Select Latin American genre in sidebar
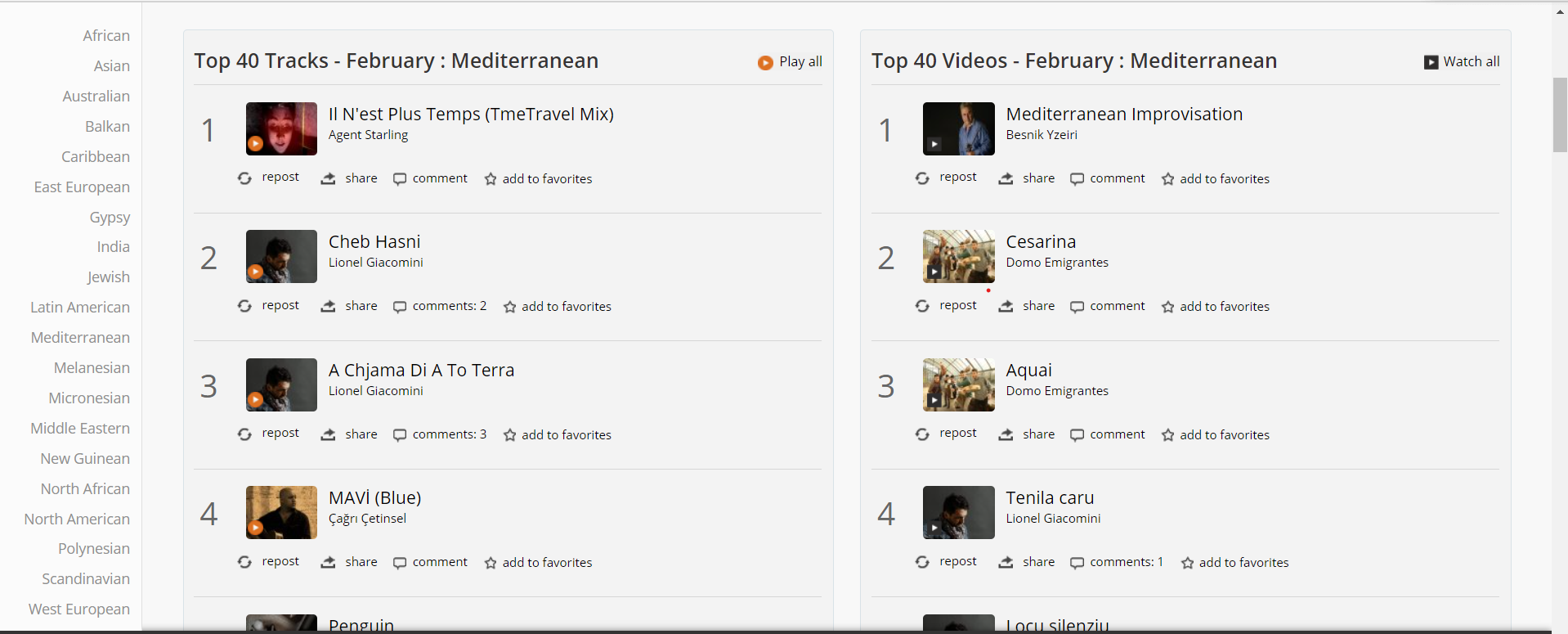 (80, 308)
